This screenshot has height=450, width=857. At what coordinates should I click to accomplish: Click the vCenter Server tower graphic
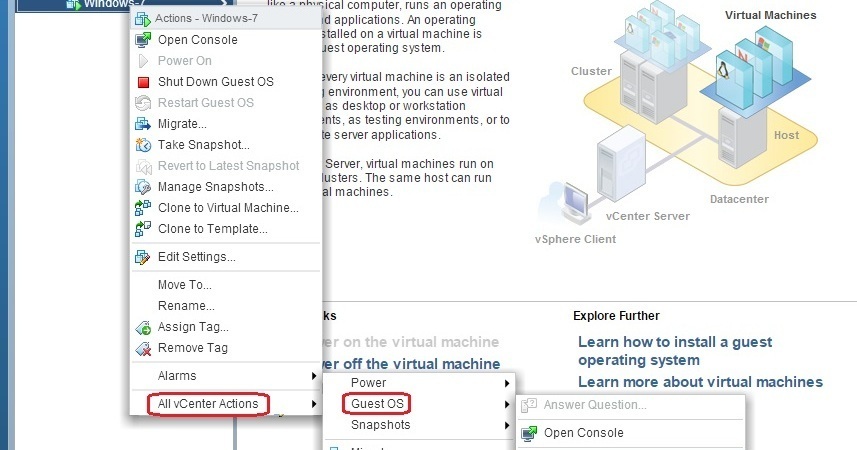[x=621, y=162]
